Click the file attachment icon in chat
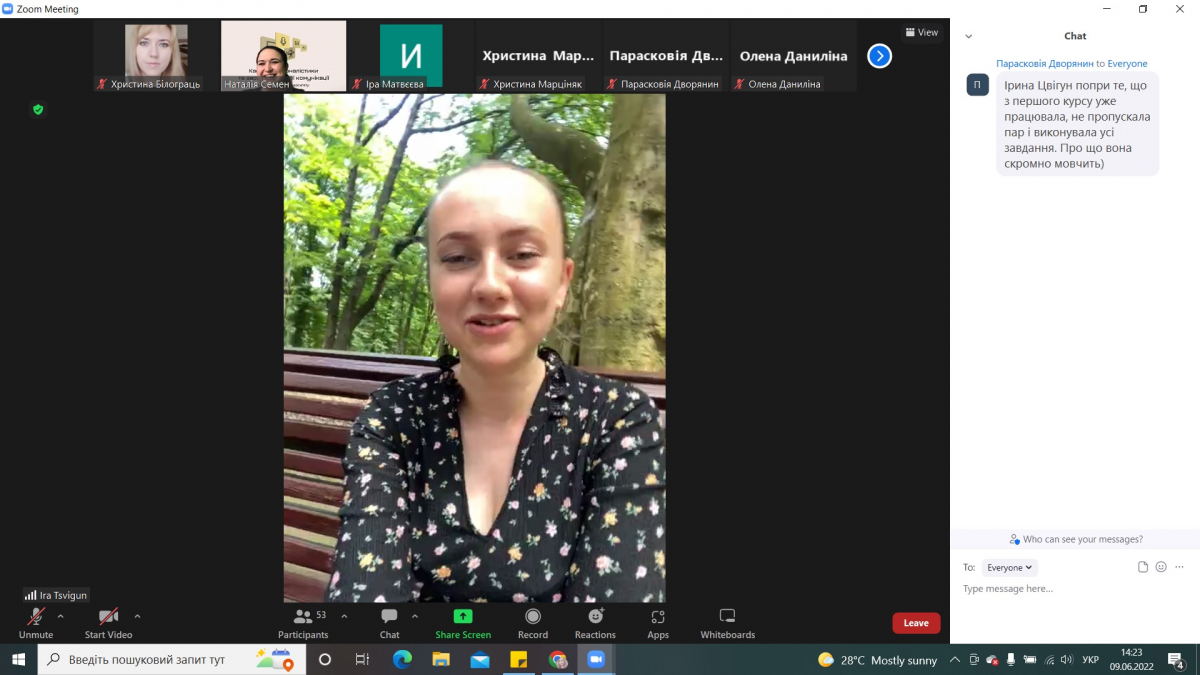1200x675 pixels. (1143, 567)
